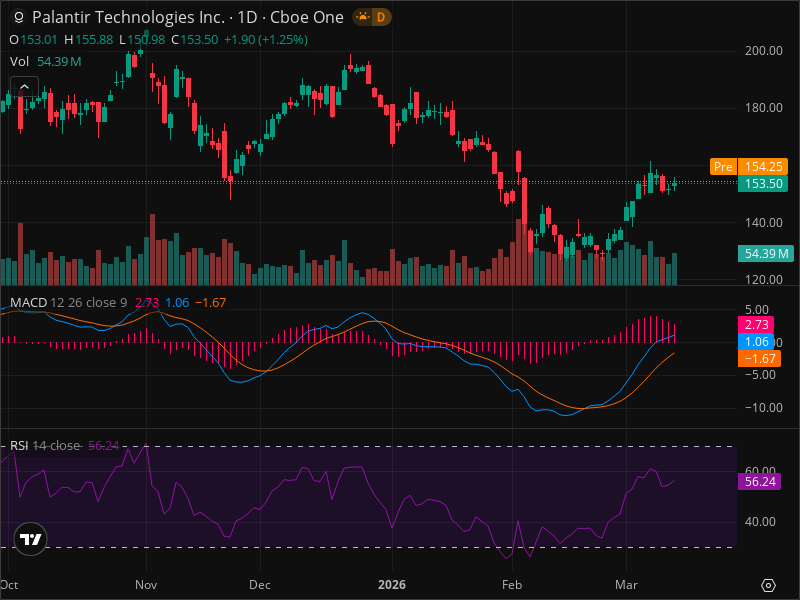Click the Vol 54.39 M legend

pyautogui.click(x=45, y=62)
